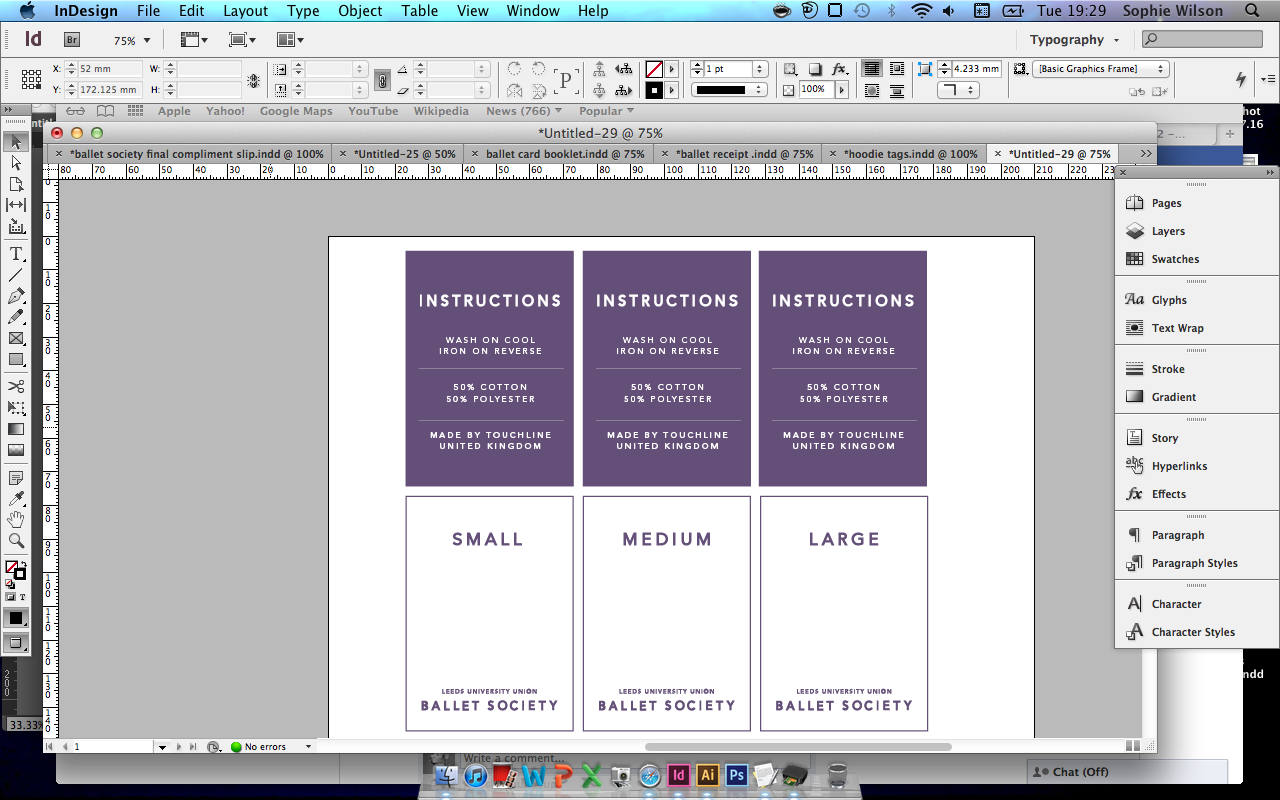Enable the drop shadow toggle
The width and height of the screenshot is (1280, 800).
815,69
